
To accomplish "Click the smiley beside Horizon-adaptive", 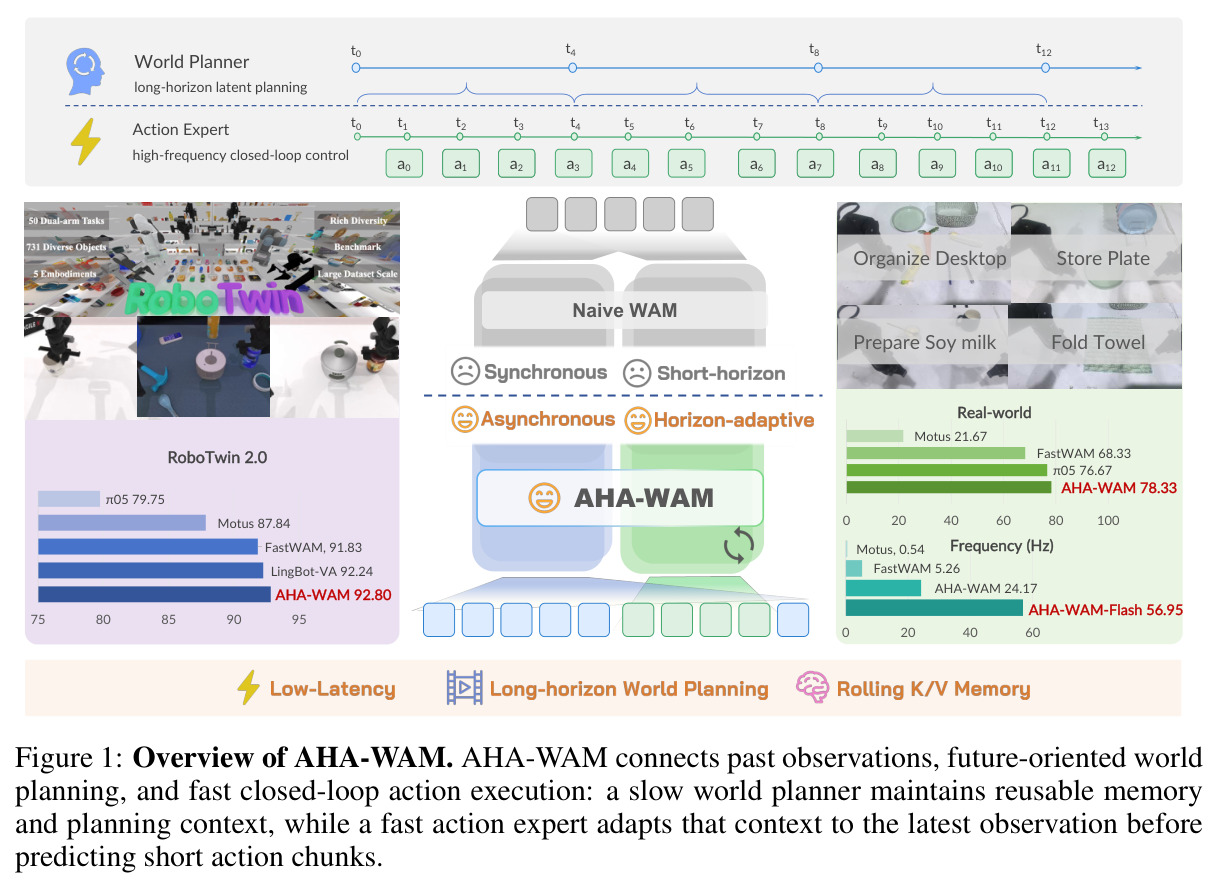I will (x=637, y=420).
